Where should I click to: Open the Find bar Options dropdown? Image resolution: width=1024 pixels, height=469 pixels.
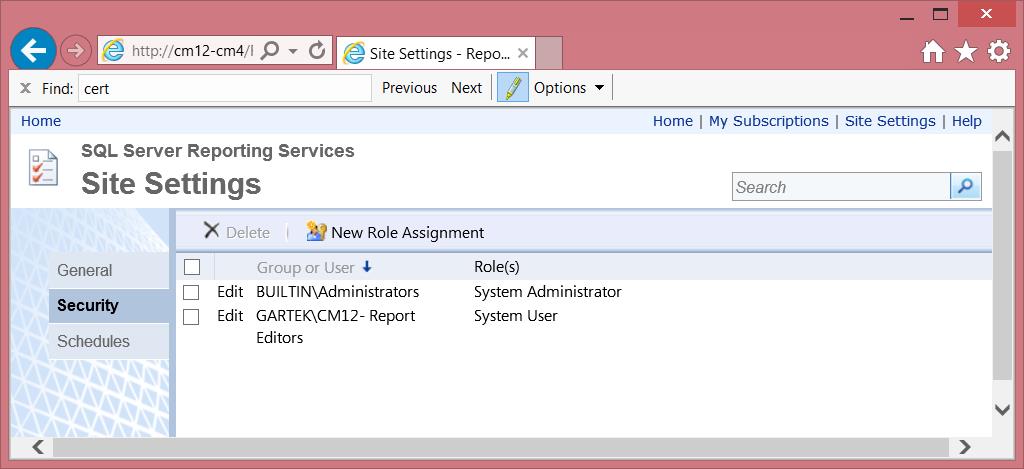569,88
